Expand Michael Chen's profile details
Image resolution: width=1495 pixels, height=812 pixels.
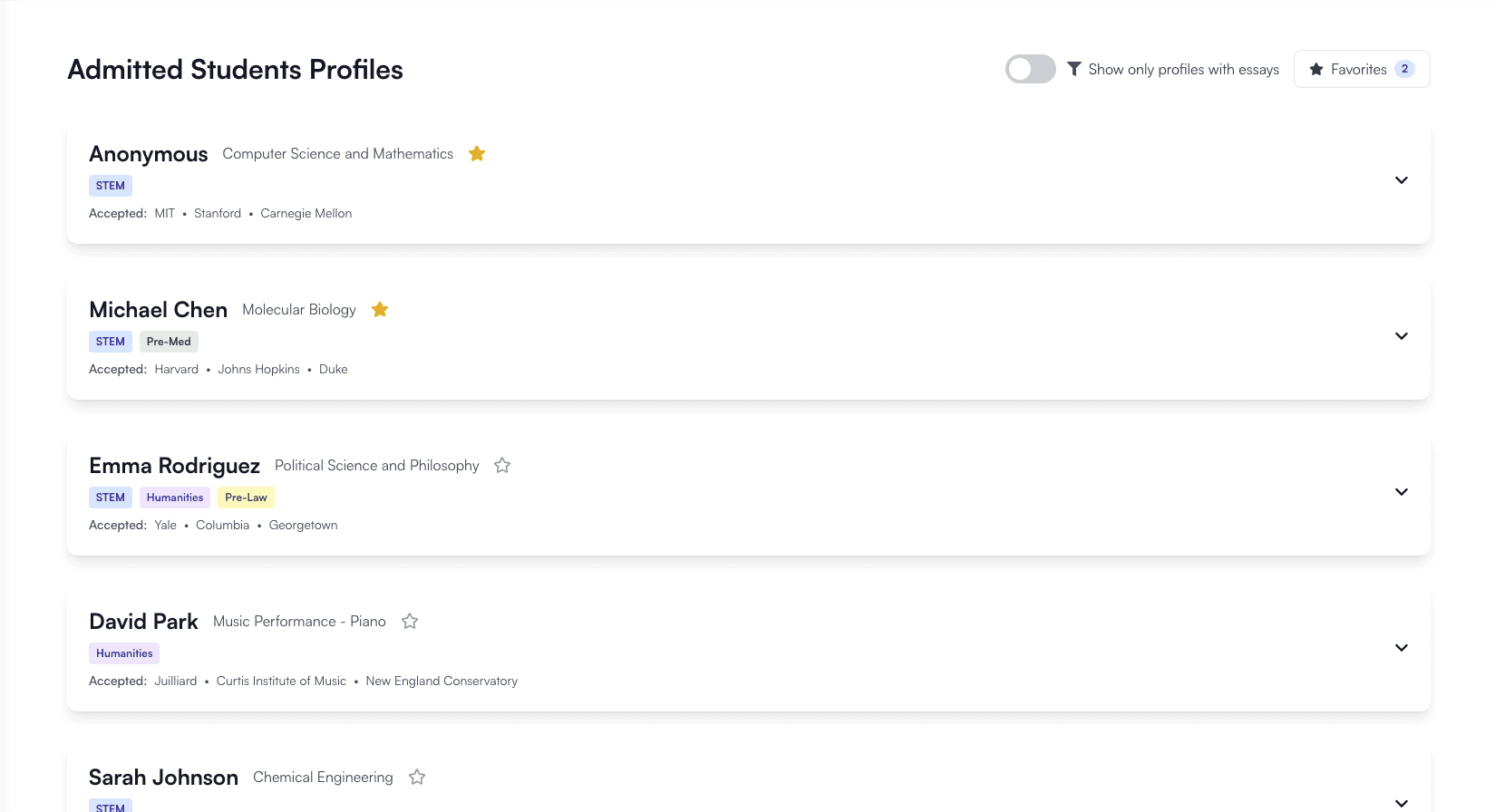1402,336
